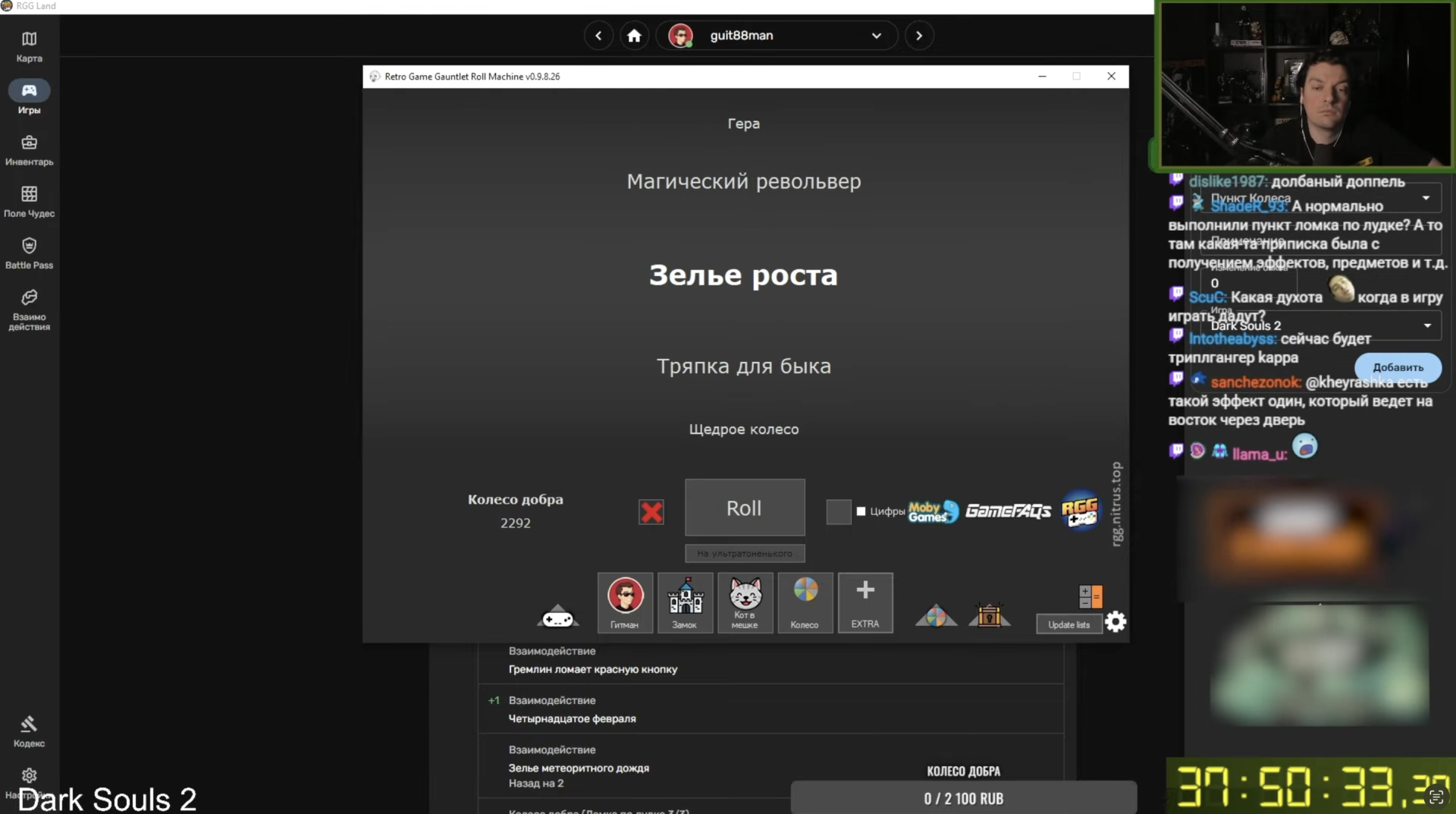Click the Update lists button
Screen dimensions: 1456x814
pyautogui.click(x=1068, y=624)
